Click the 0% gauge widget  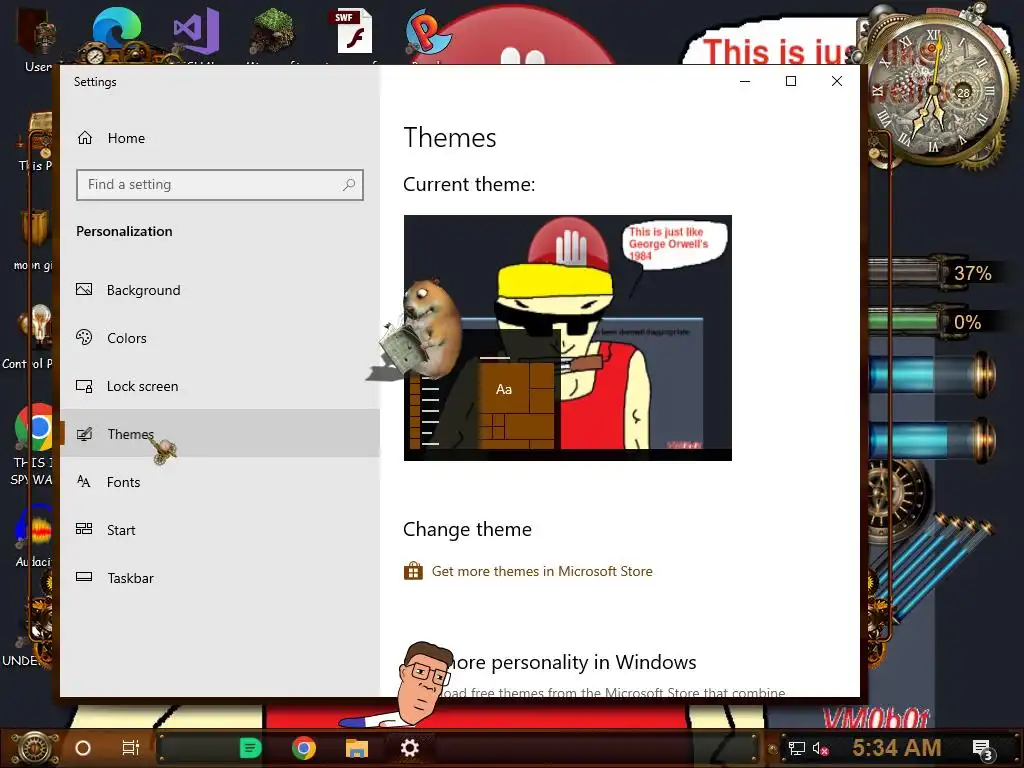934,322
